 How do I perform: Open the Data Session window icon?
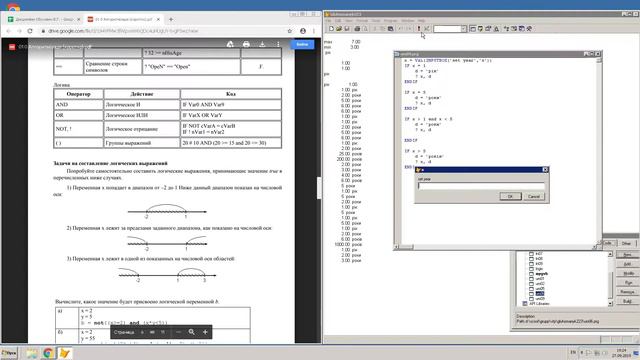click(480, 29)
